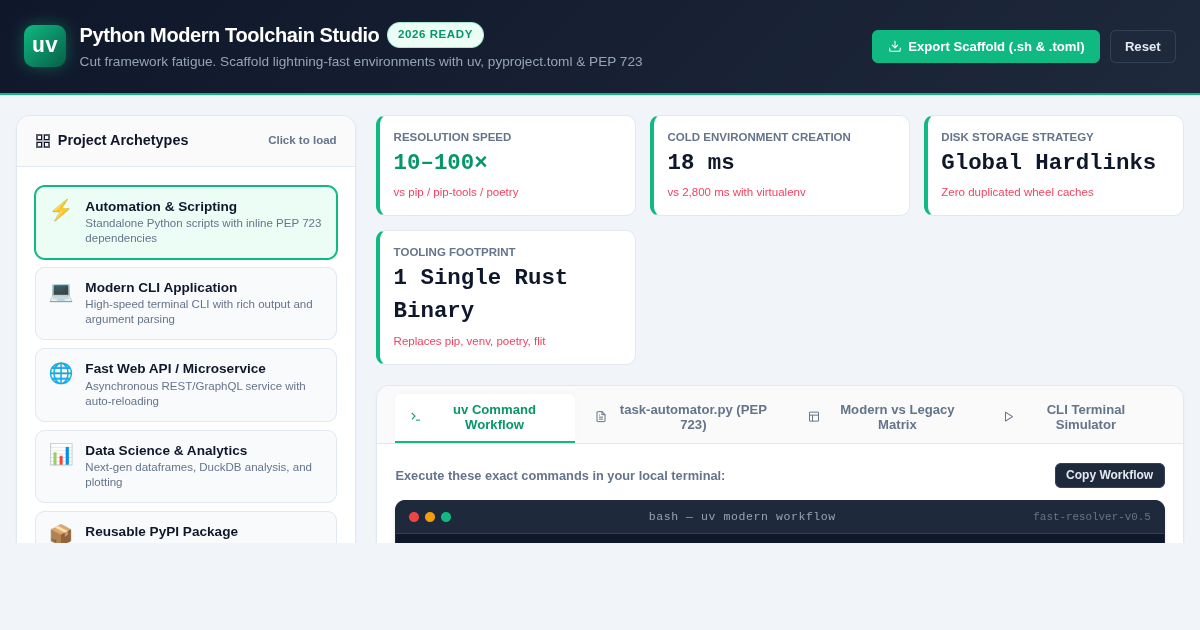The image size is (1200, 630).
Task: Click the grid icon beside Project Archetypes
Action: 43,141
